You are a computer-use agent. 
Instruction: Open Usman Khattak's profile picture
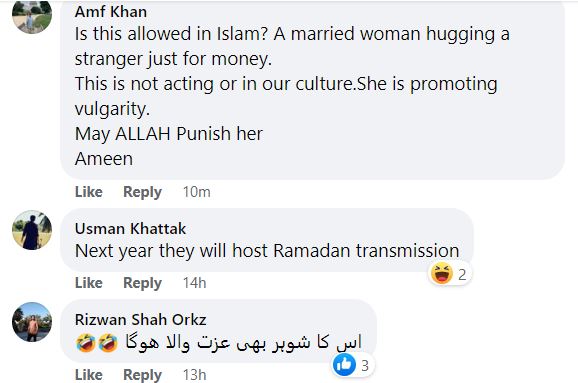(32, 230)
